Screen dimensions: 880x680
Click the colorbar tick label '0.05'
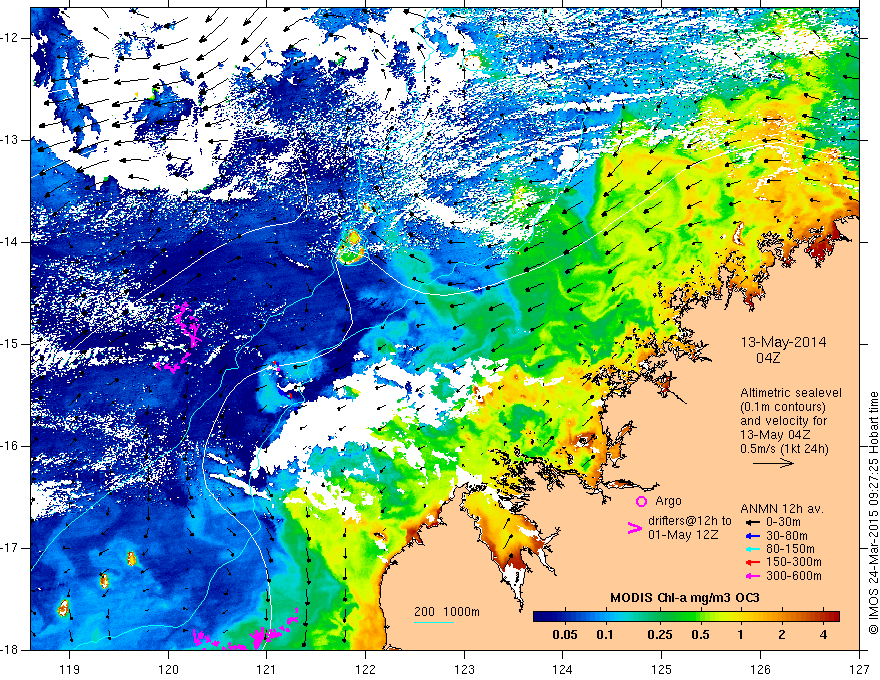coord(565,635)
